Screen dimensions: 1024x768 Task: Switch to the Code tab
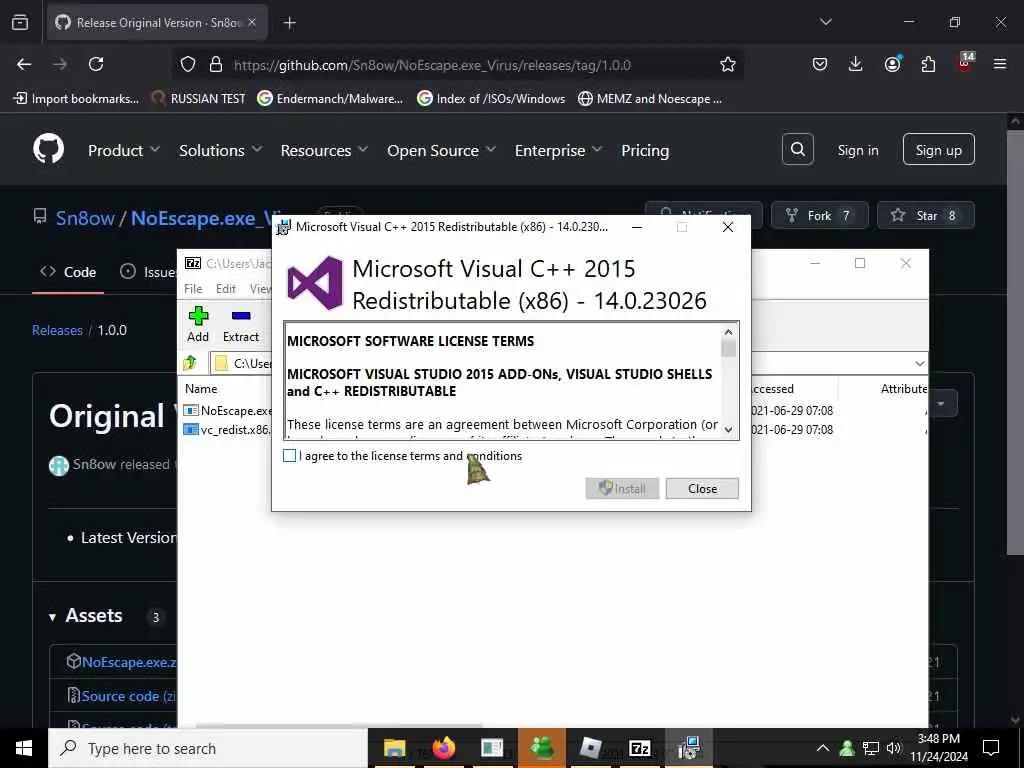pos(68,272)
